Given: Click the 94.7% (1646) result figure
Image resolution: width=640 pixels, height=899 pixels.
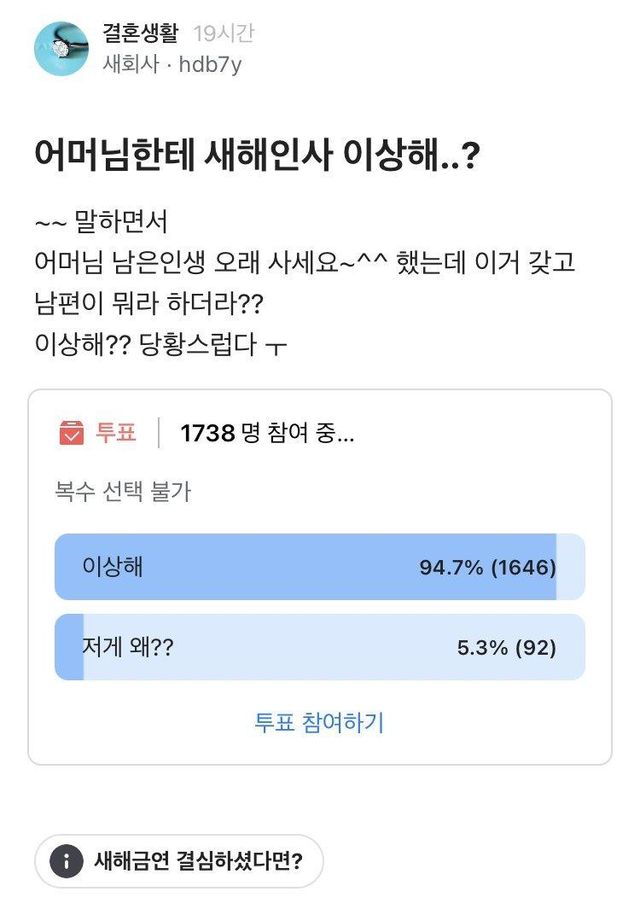Looking at the screenshot, I should 487,567.
